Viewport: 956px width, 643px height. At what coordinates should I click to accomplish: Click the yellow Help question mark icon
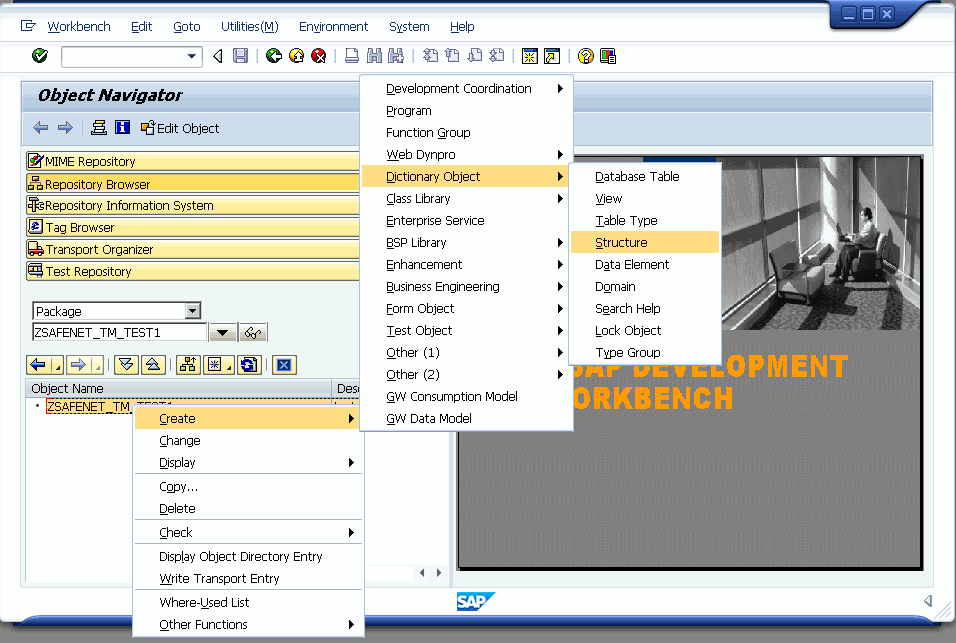point(585,56)
